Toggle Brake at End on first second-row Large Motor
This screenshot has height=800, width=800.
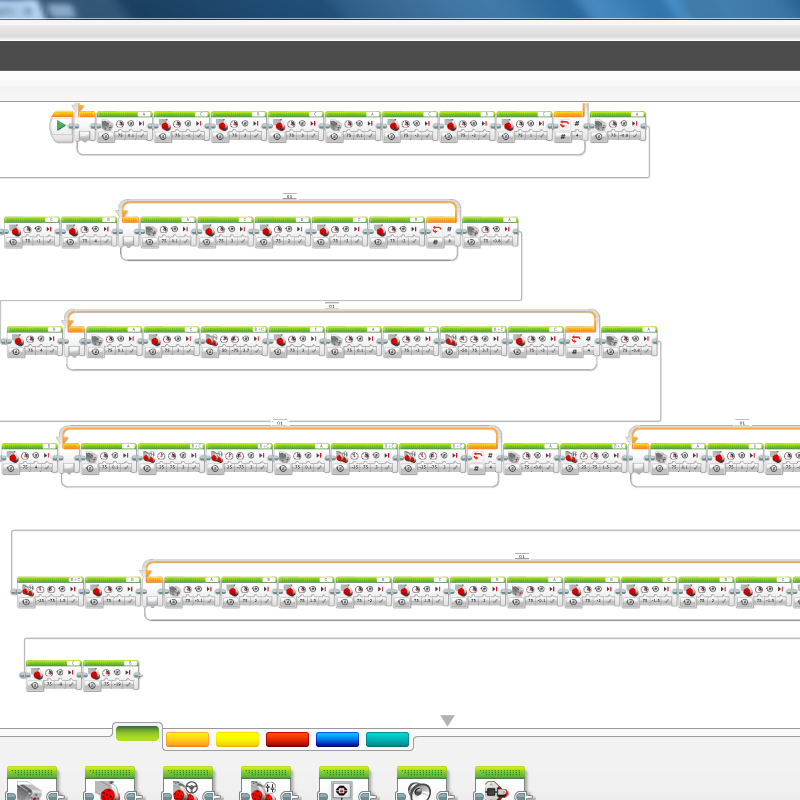[x=50, y=240]
